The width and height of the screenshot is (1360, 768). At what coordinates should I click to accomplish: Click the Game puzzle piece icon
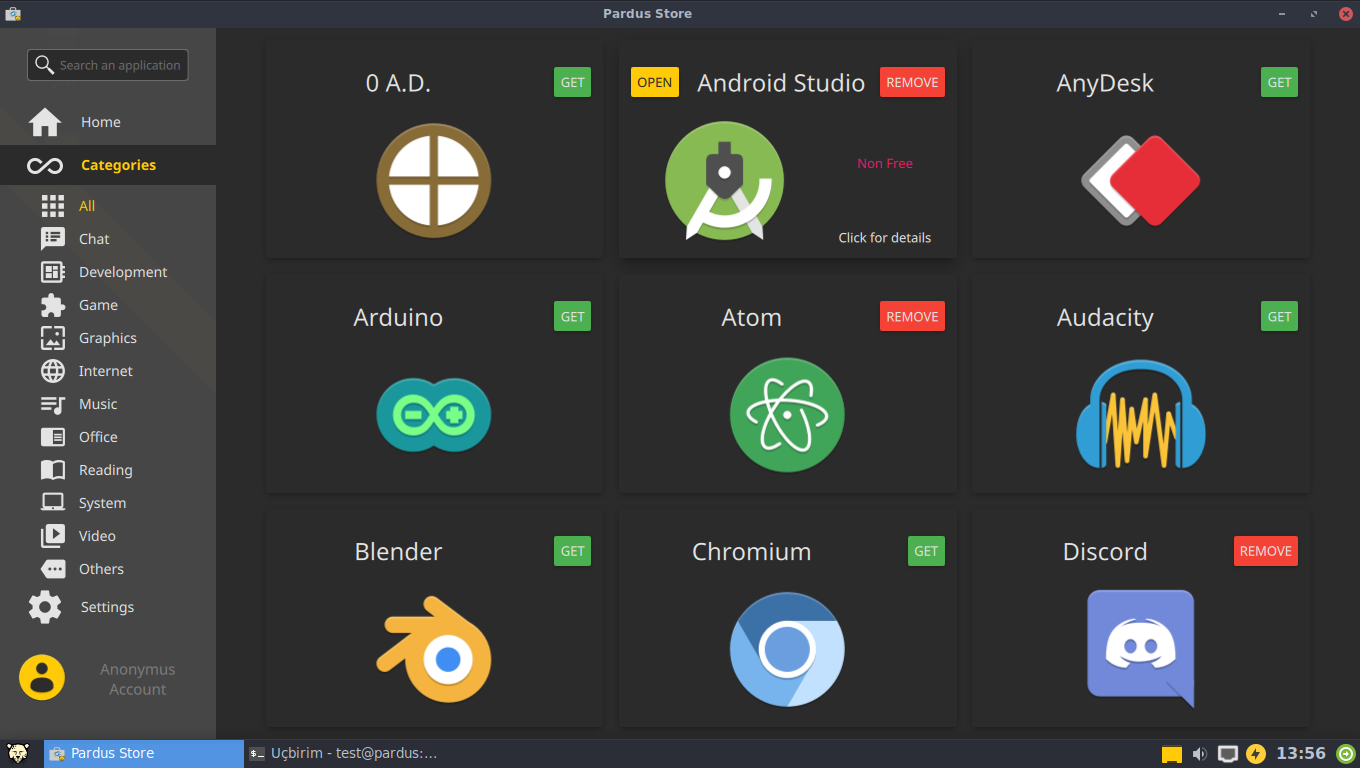53,305
